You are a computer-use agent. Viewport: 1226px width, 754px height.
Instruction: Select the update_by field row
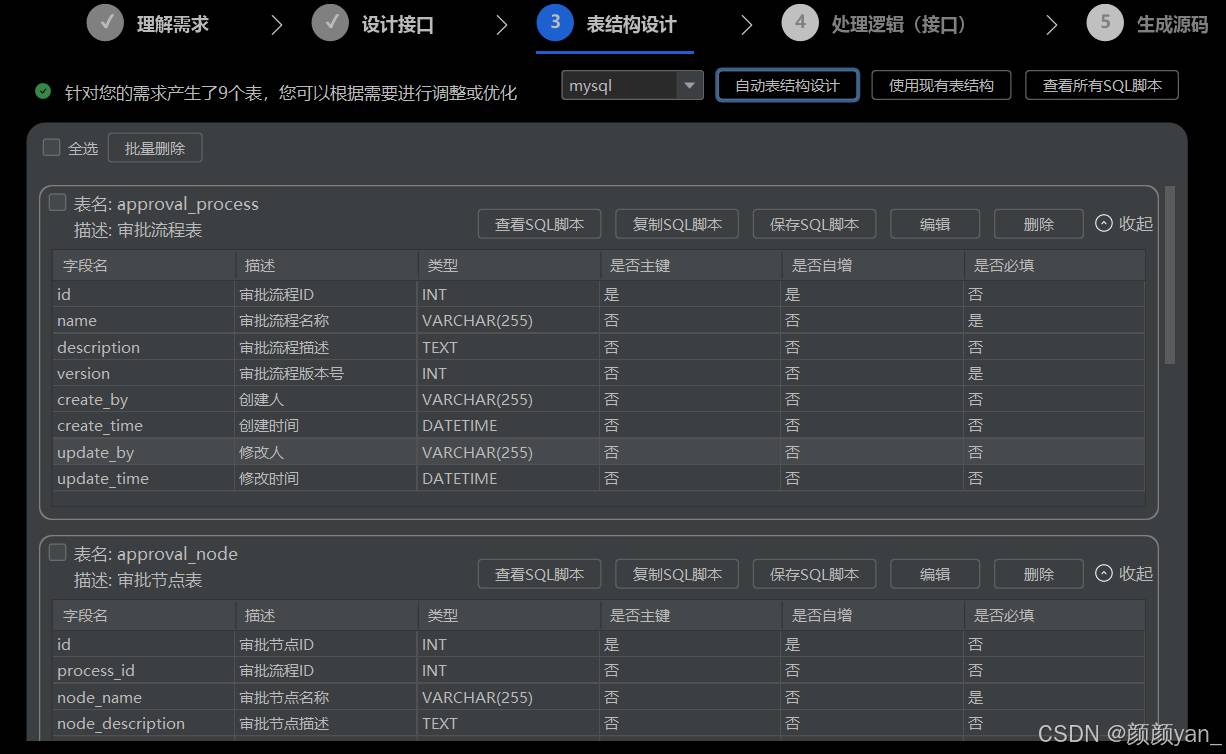(x=96, y=452)
